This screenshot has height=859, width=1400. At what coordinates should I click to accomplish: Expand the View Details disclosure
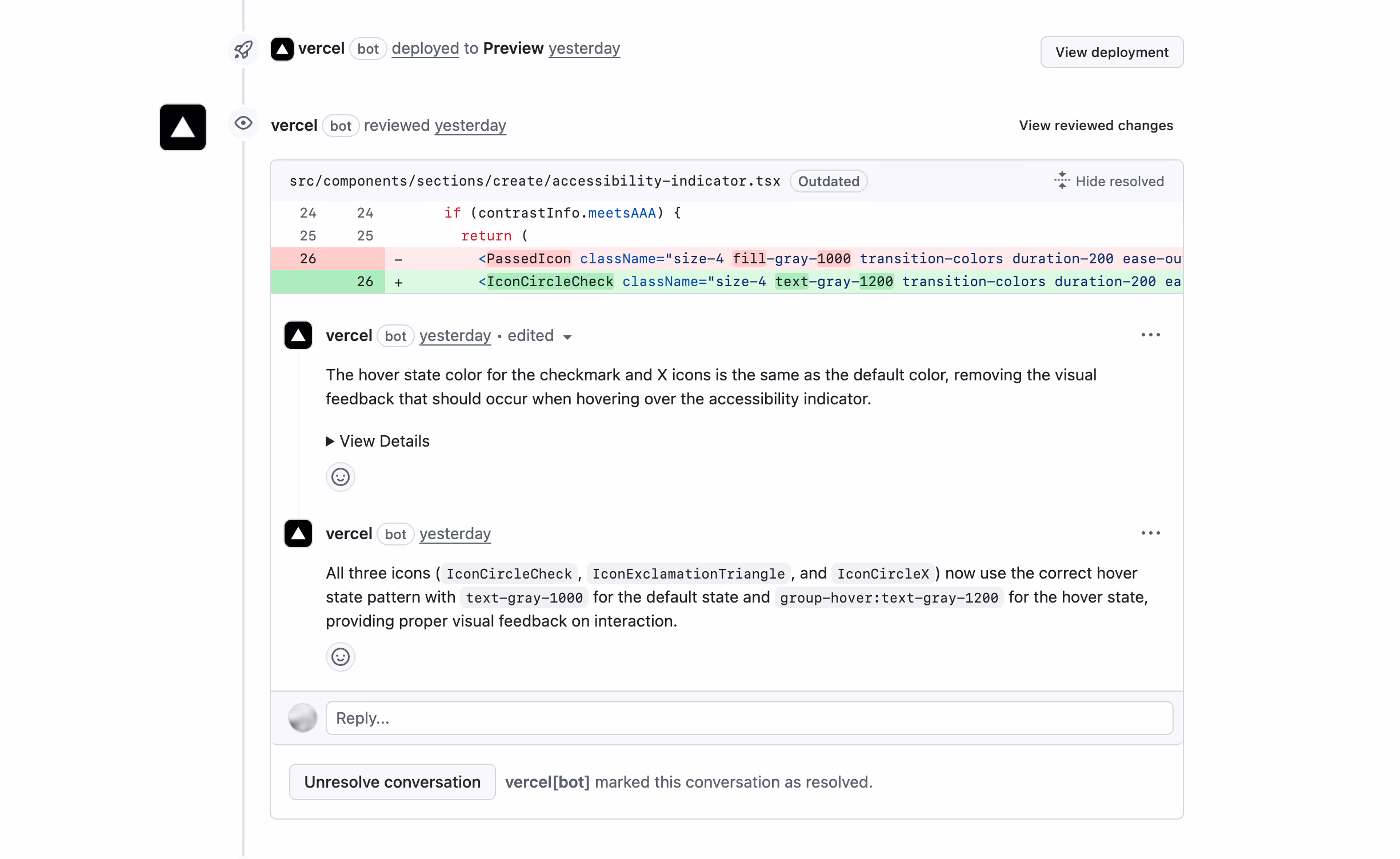point(378,441)
